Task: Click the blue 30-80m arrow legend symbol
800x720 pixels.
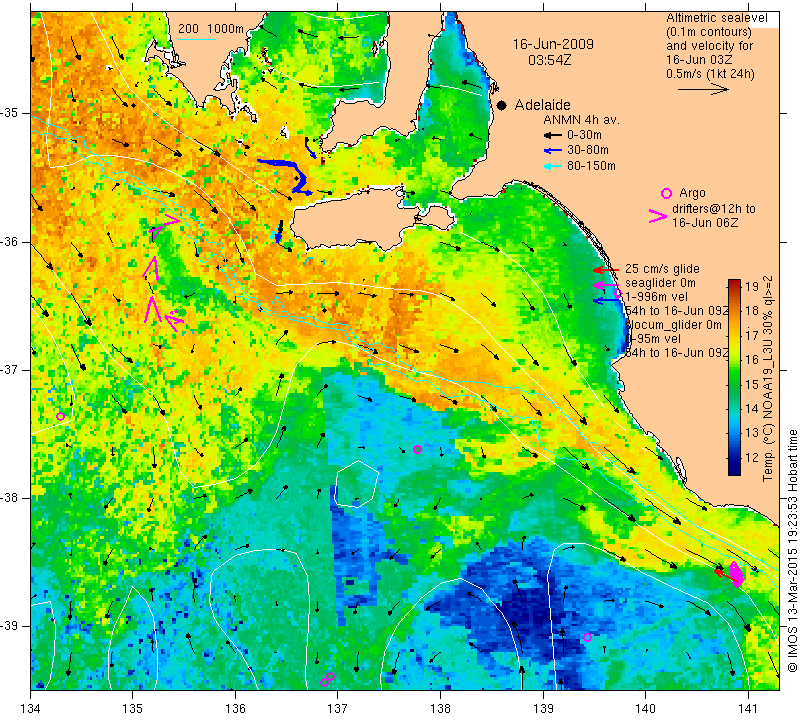Action: tap(553, 151)
